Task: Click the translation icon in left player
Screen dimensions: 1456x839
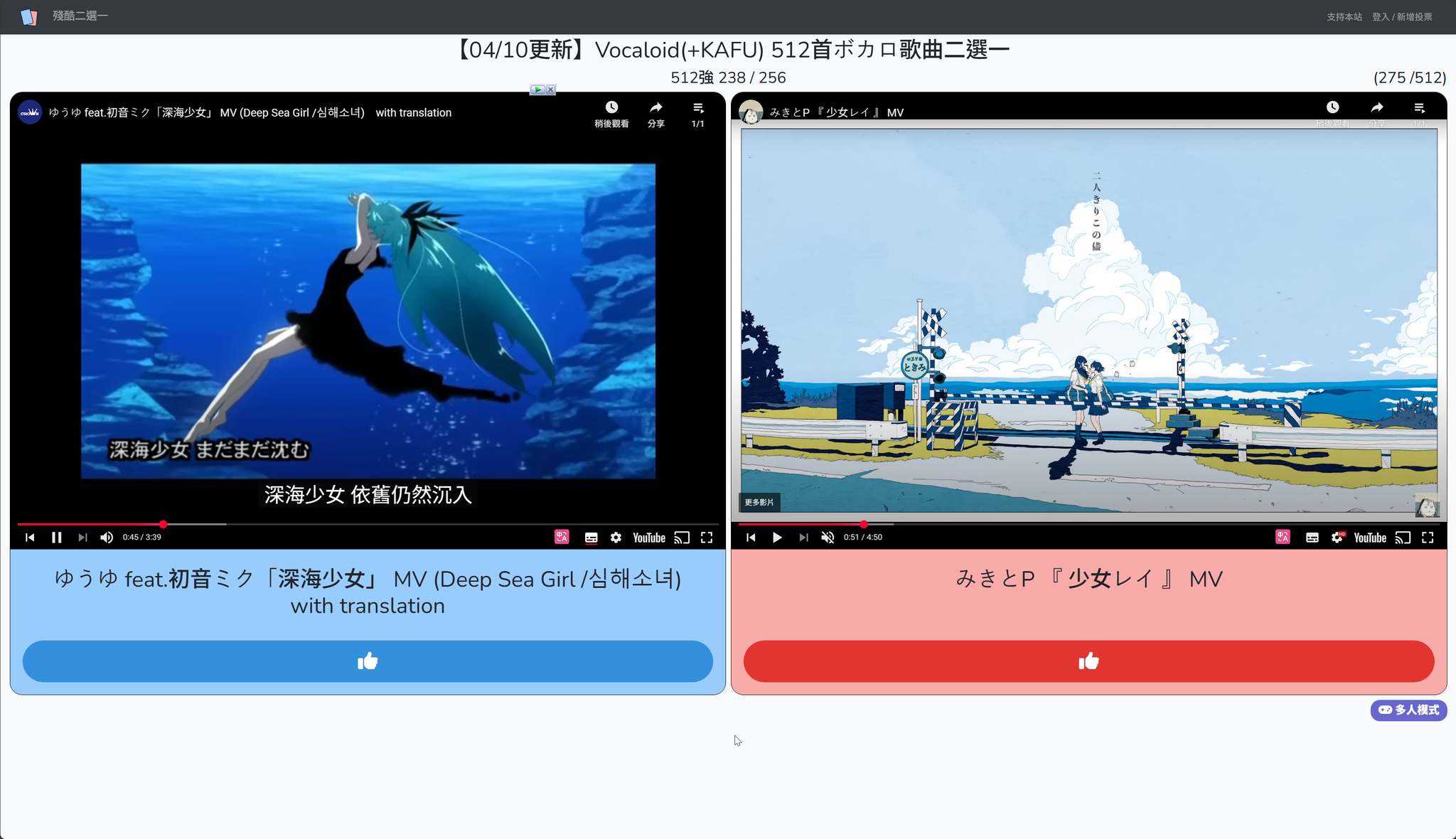Action: [562, 537]
